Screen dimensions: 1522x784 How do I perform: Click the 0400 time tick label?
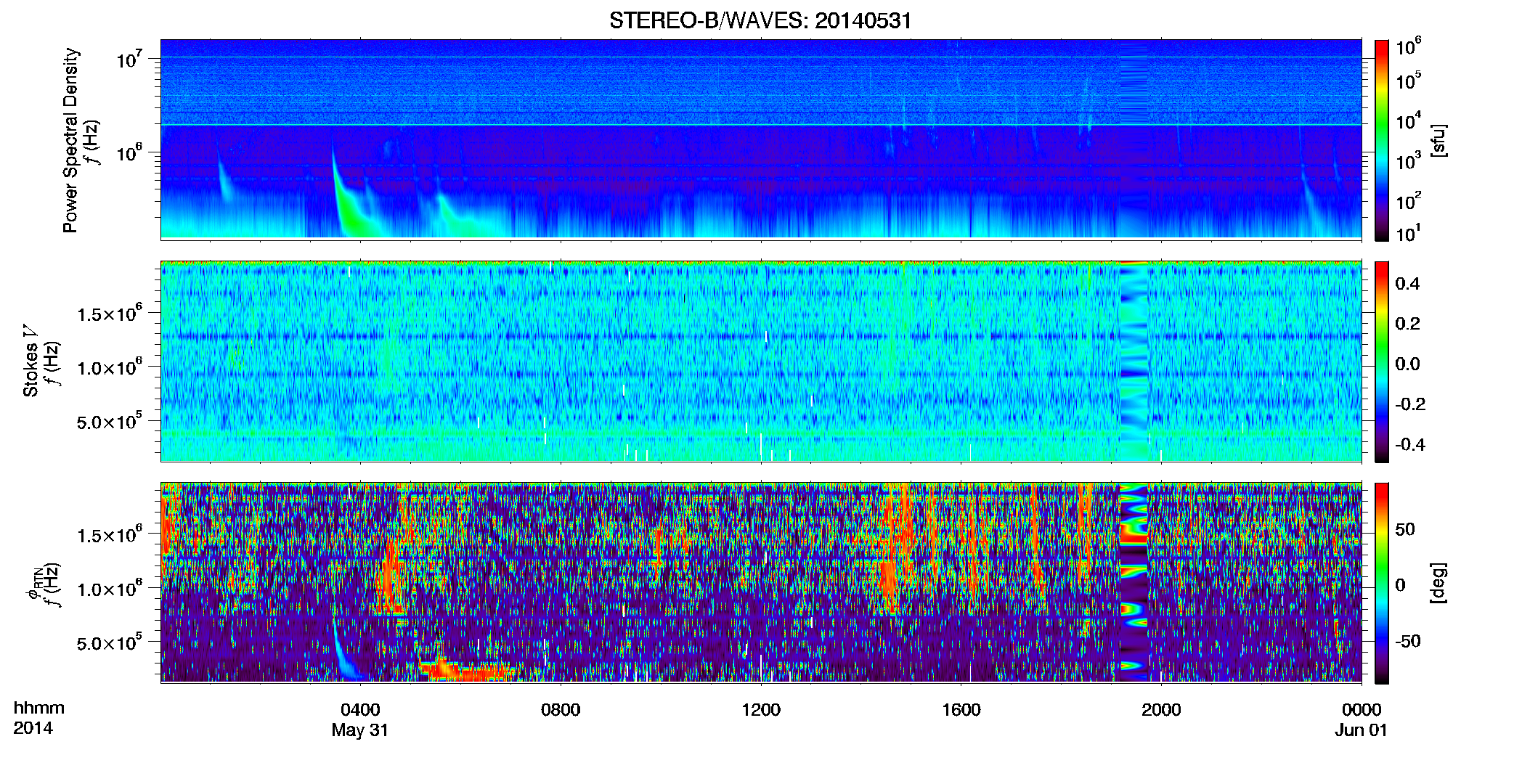coord(360,709)
